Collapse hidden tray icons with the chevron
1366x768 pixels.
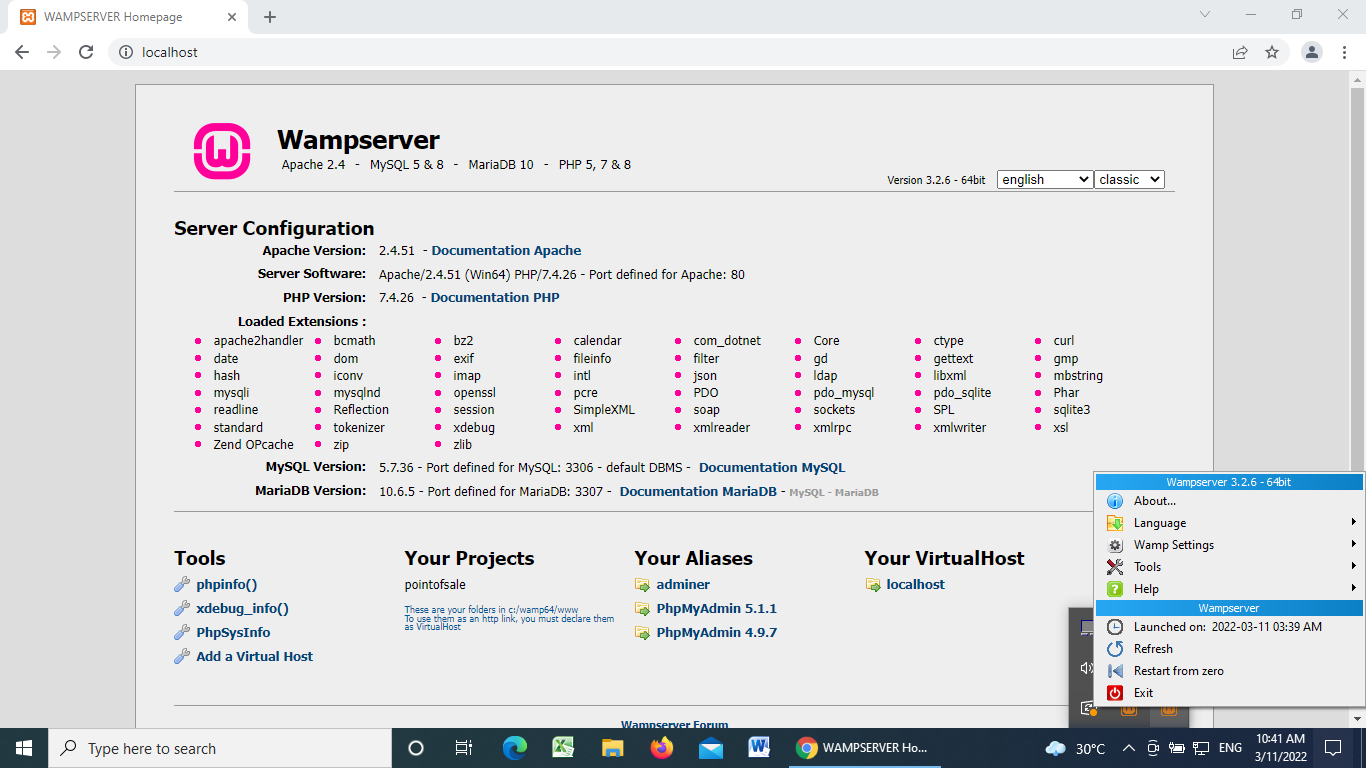(1128, 748)
